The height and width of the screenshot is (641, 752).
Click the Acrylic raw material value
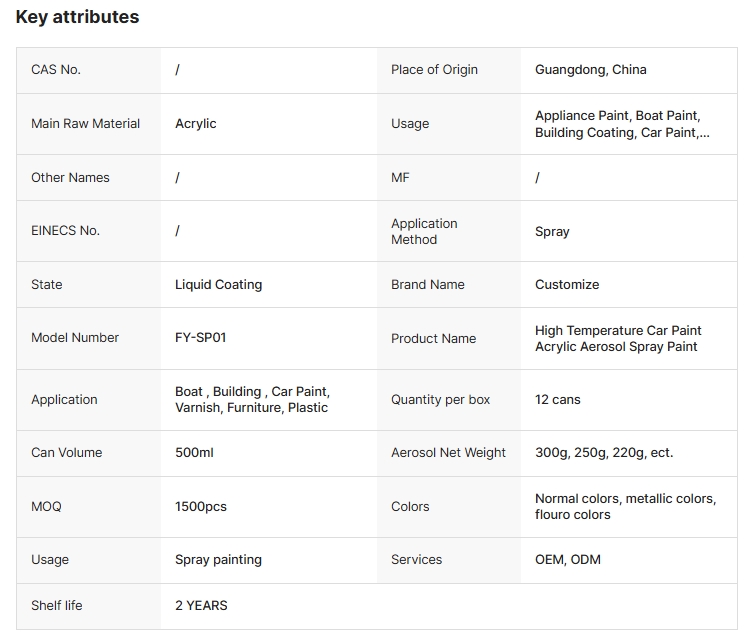pyautogui.click(x=195, y=124)
